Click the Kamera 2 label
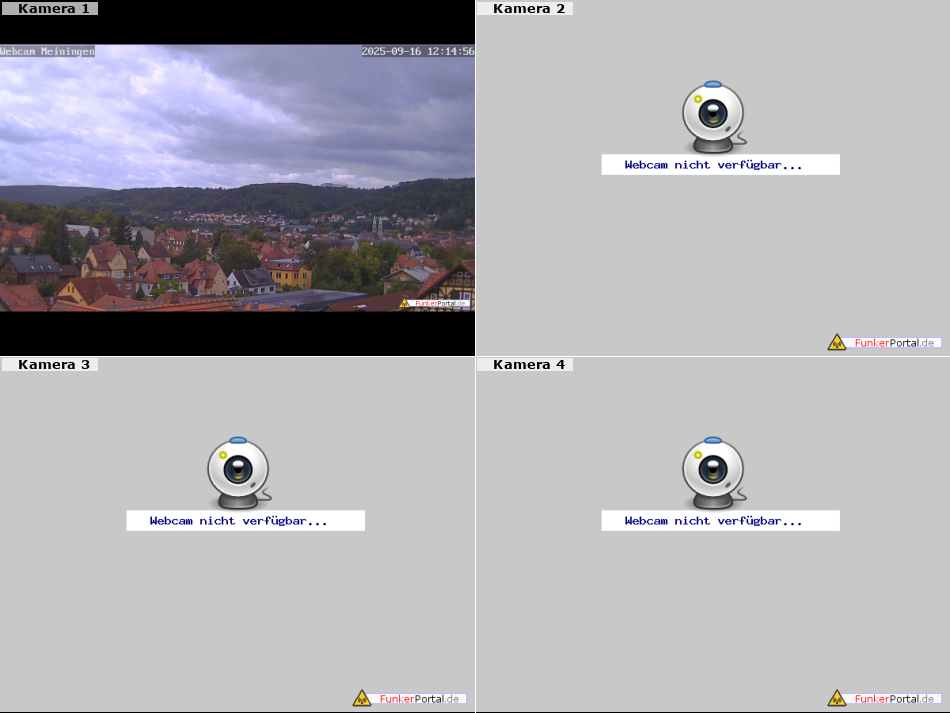 [x=525, y=8]
